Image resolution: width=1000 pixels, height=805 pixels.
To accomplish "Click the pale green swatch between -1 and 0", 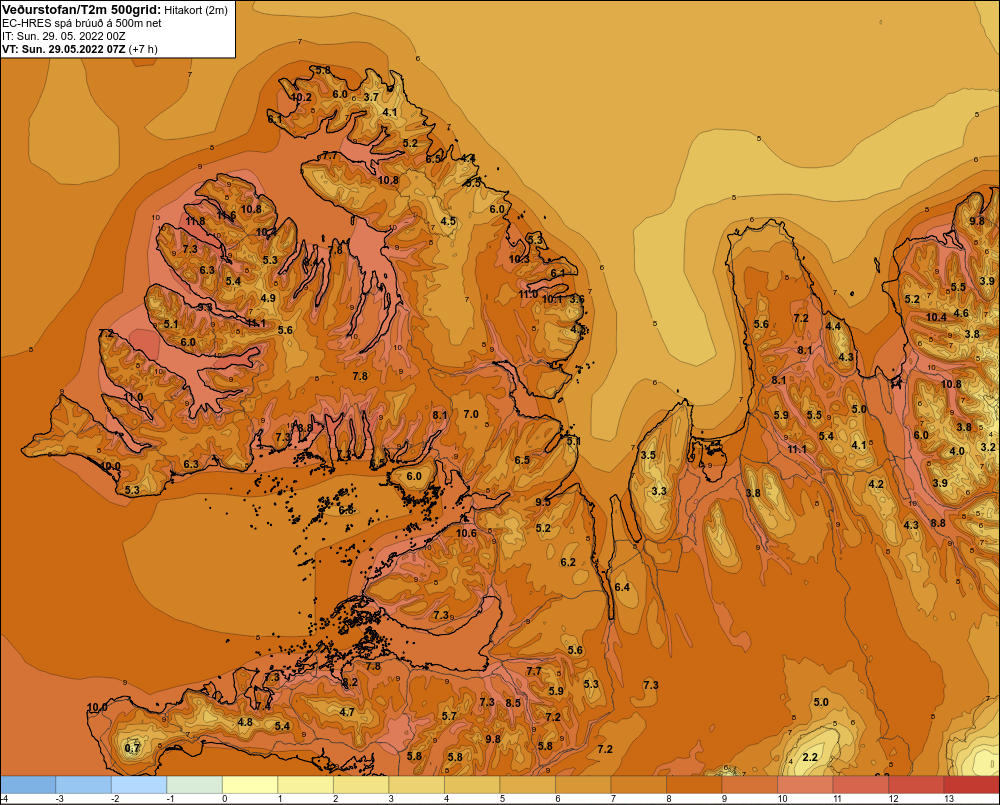I will [x=195, y=785].
